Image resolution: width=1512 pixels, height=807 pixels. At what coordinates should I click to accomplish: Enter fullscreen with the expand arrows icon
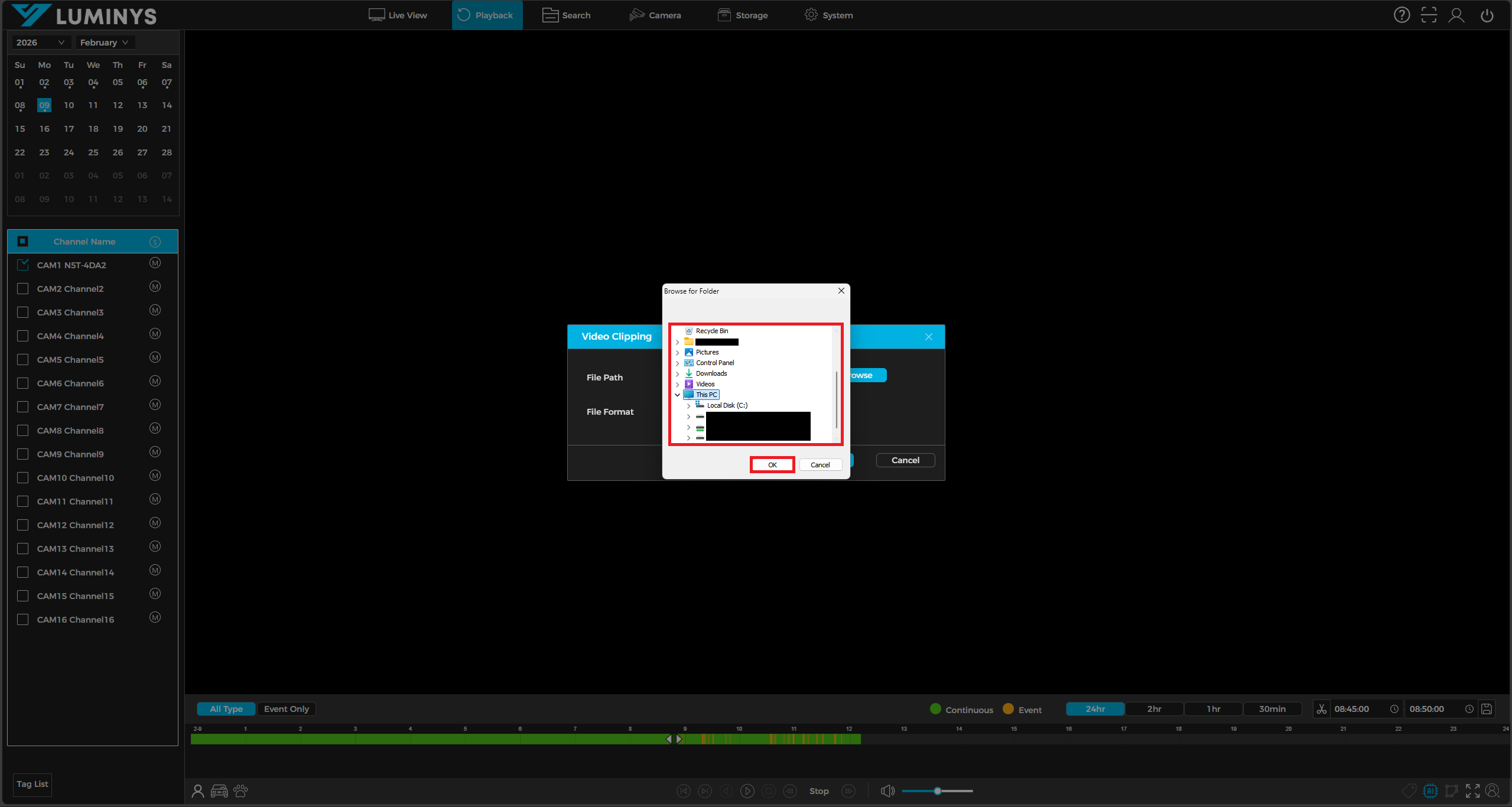[1472, 790]
